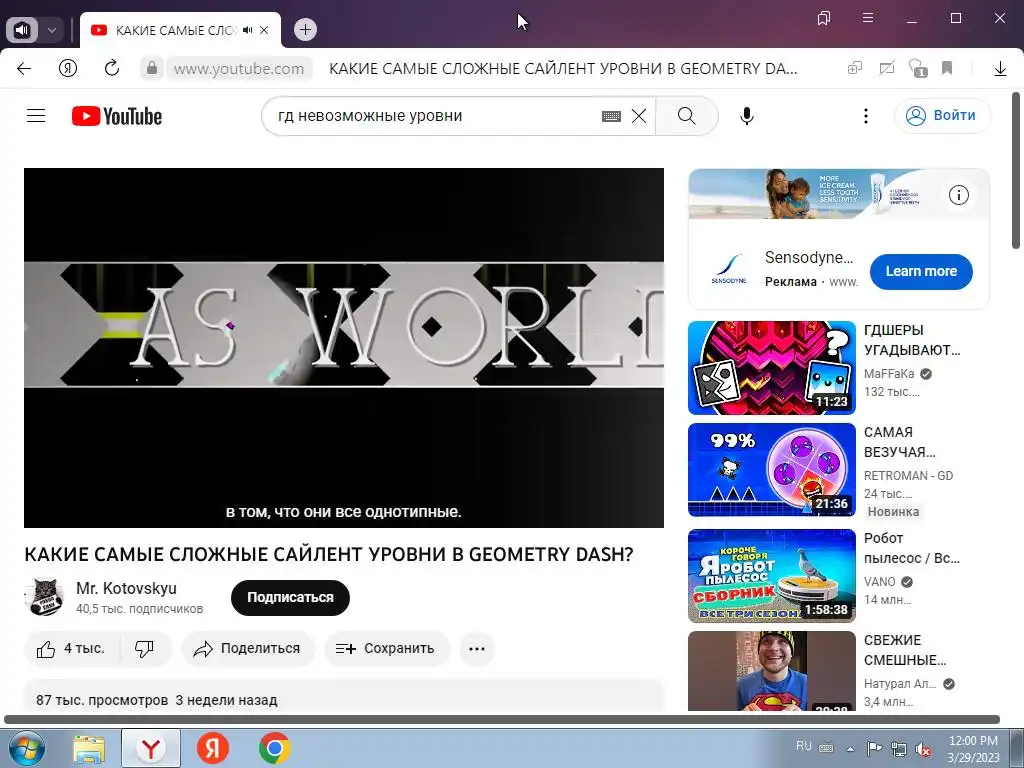Show site security lock info
Viewport: 1024px width, 768px height.
click(152, 68)
